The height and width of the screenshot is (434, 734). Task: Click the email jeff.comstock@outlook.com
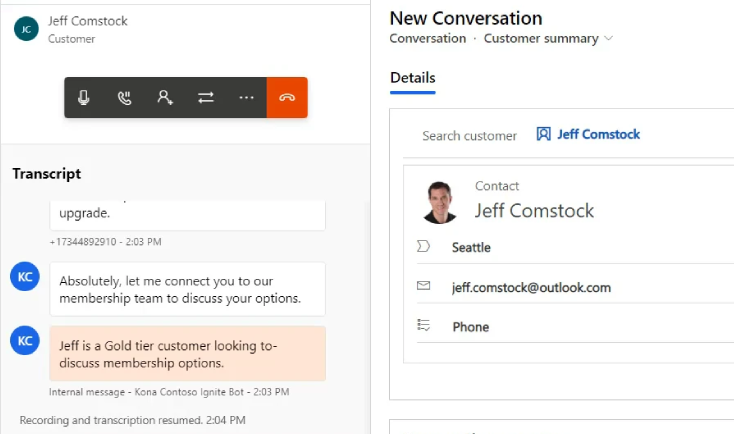[x=531, y=287]
